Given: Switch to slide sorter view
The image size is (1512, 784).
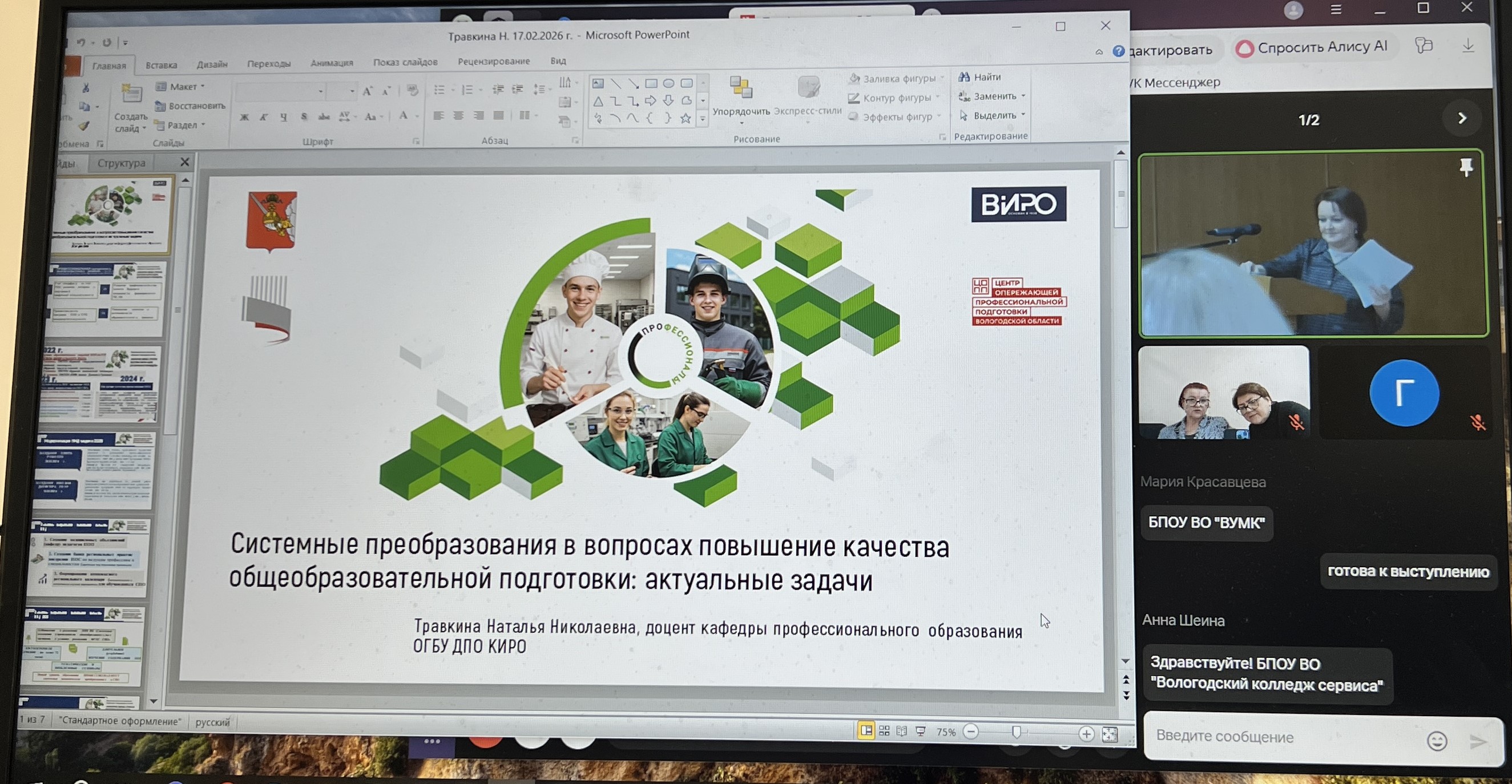Looking at the screenshot, I should (x=884, y=731).
